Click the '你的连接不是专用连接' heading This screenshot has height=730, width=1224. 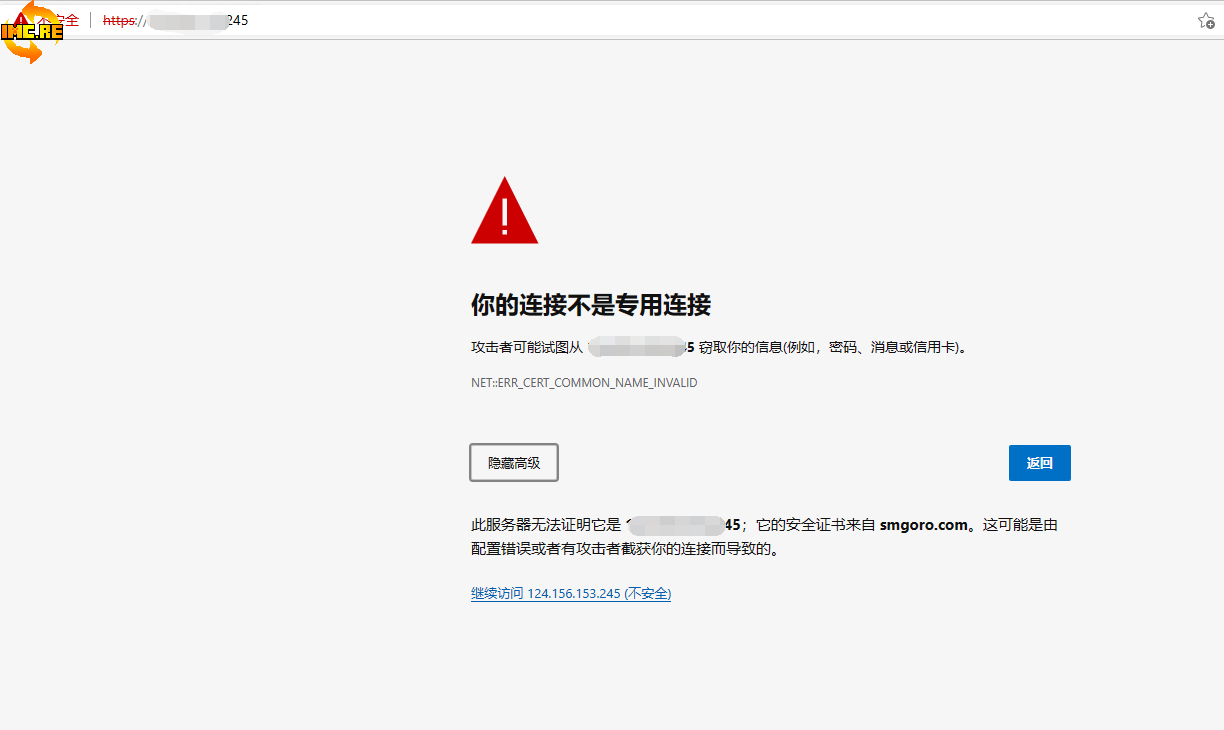[x=590, y=305]
